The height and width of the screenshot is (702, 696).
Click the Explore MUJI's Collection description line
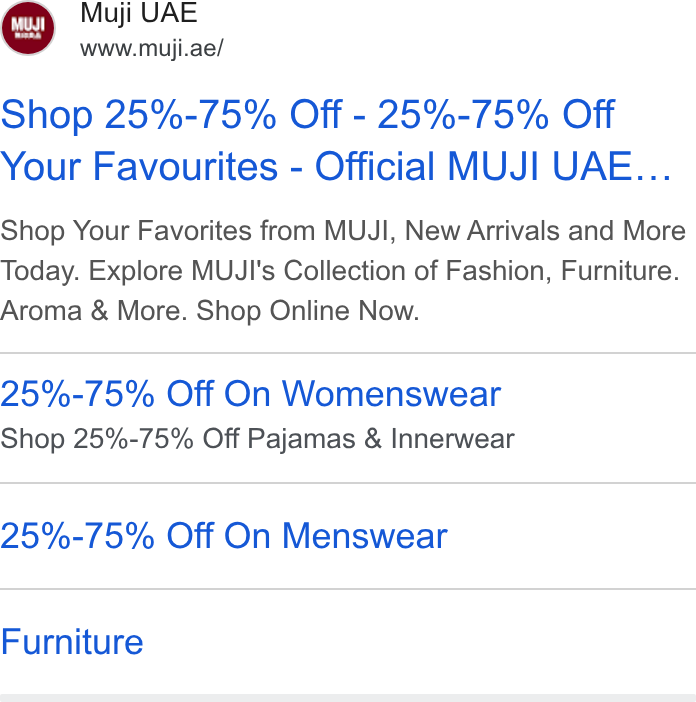click(x=340, y=271)
